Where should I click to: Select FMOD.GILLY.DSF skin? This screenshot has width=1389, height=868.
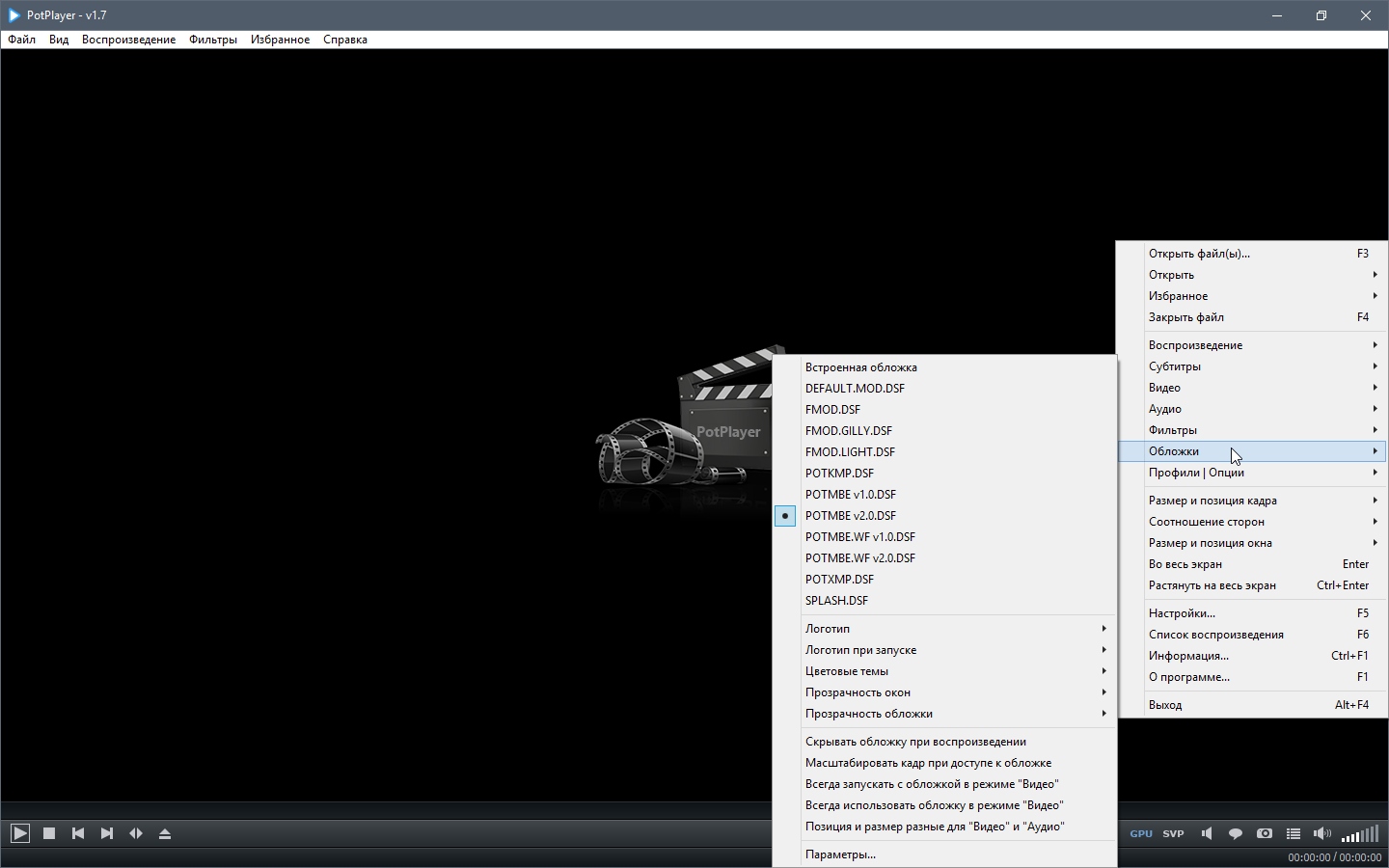tap(944, 431)
